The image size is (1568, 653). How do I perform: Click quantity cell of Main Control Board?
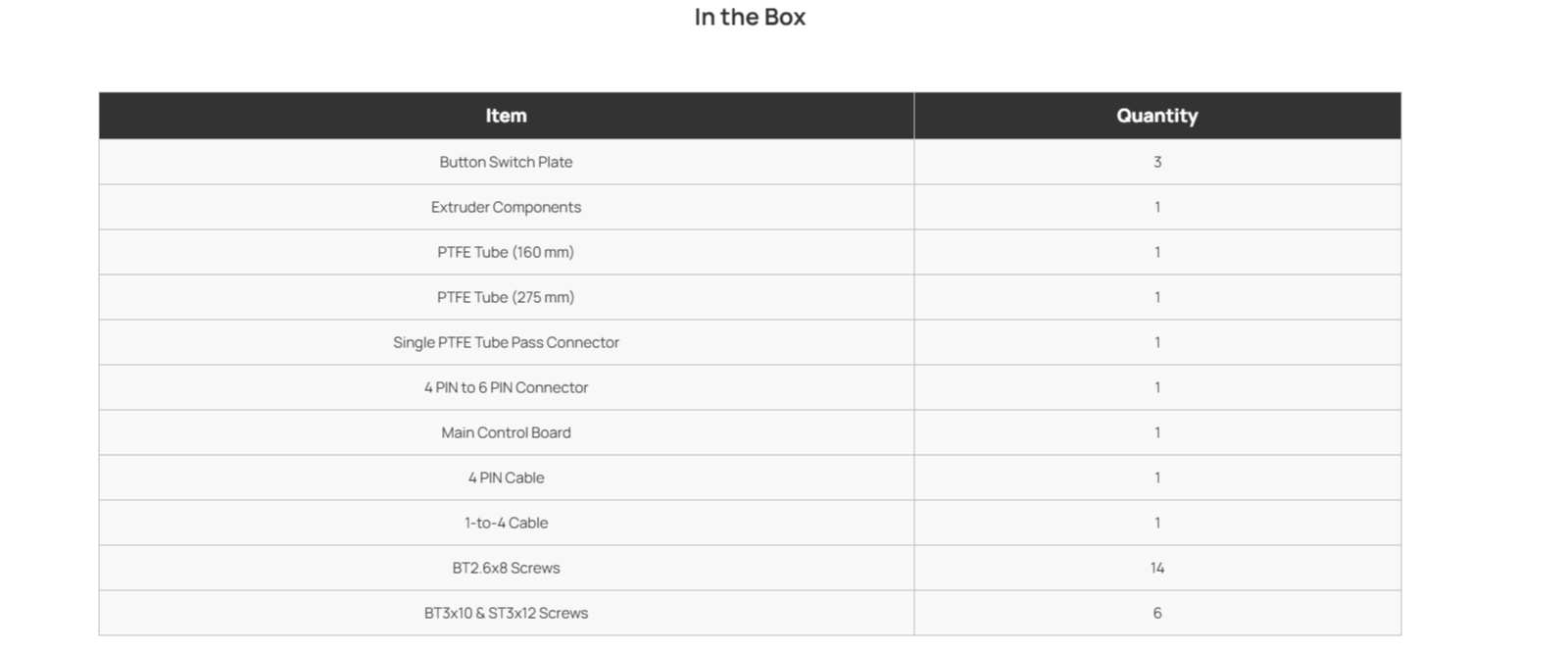tap(1157, 432)
